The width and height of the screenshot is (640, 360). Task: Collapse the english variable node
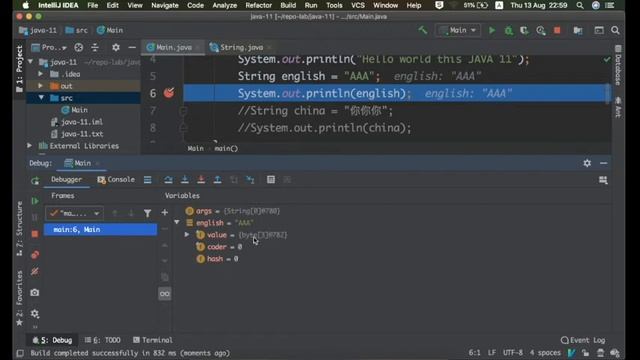[x=177, y=222]
